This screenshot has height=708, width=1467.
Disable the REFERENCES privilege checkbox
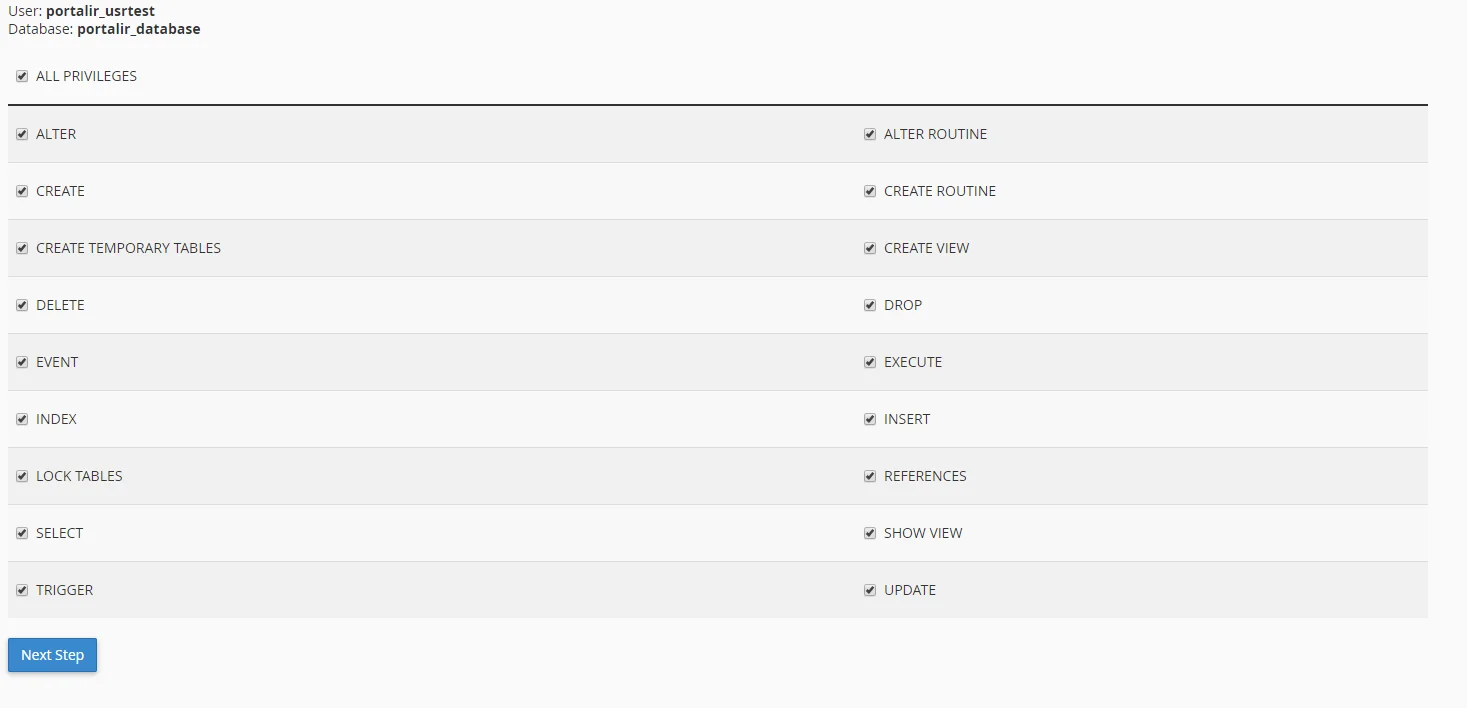(870, 476)
